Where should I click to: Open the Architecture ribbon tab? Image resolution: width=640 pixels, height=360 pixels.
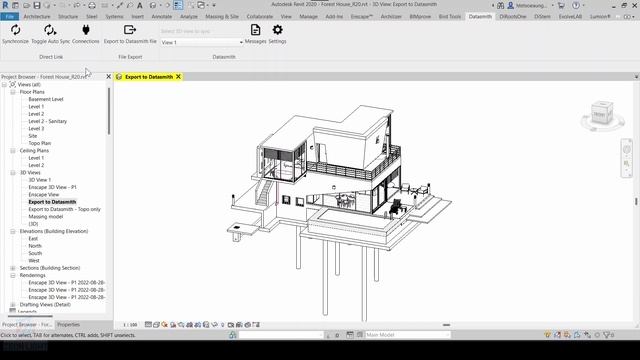coord(37,17)
